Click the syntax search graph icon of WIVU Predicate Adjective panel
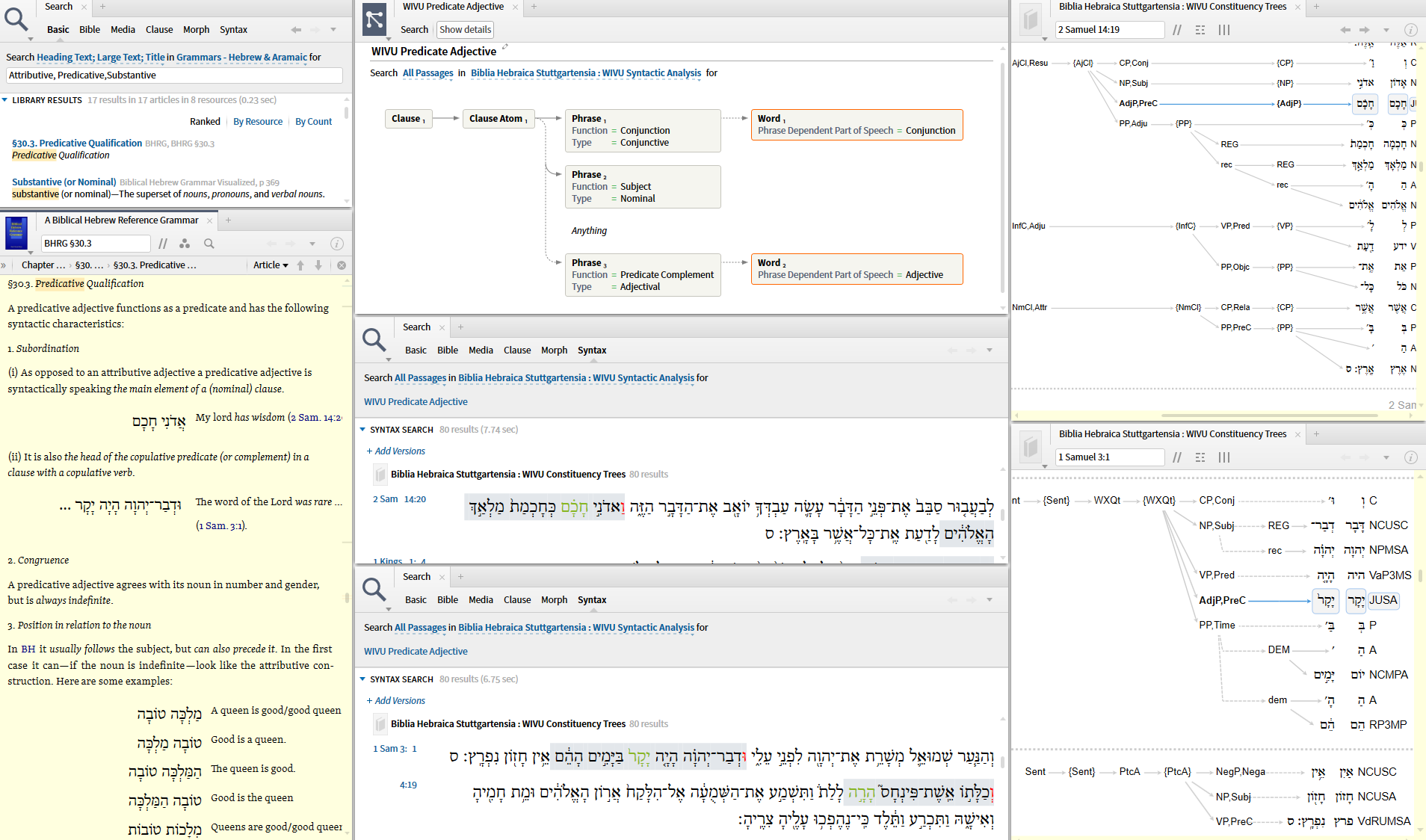This screenshot has height=840, width=1426. (374, 19)
